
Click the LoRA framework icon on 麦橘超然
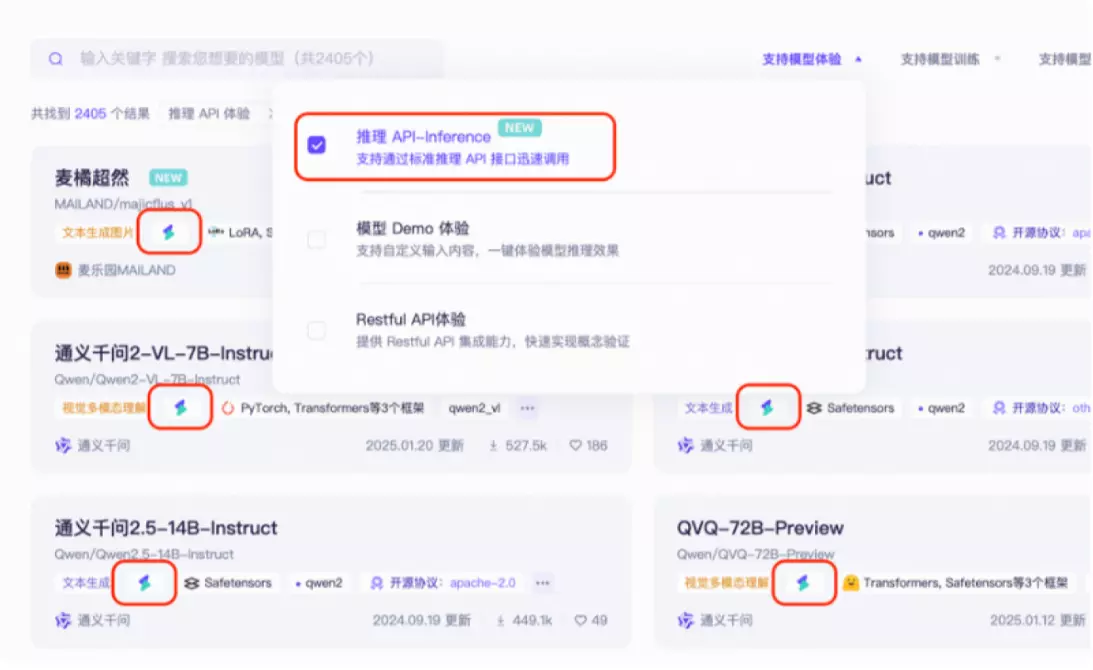(x=216, y=232)
